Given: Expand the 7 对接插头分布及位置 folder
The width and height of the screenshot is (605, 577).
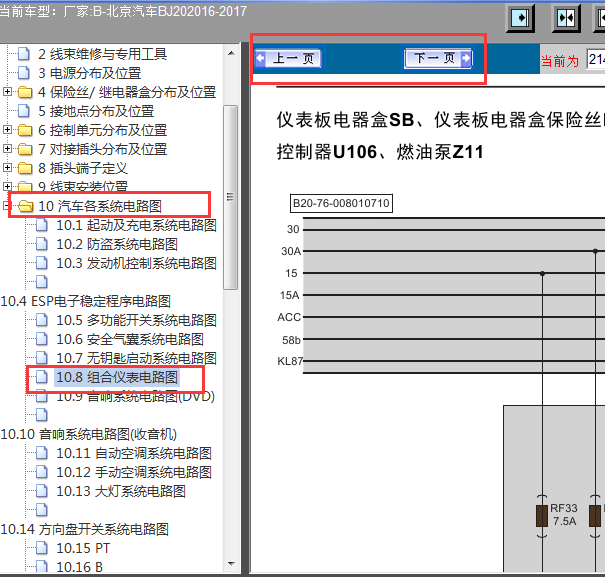Looking at the screenshot, I should coord(7,149).
